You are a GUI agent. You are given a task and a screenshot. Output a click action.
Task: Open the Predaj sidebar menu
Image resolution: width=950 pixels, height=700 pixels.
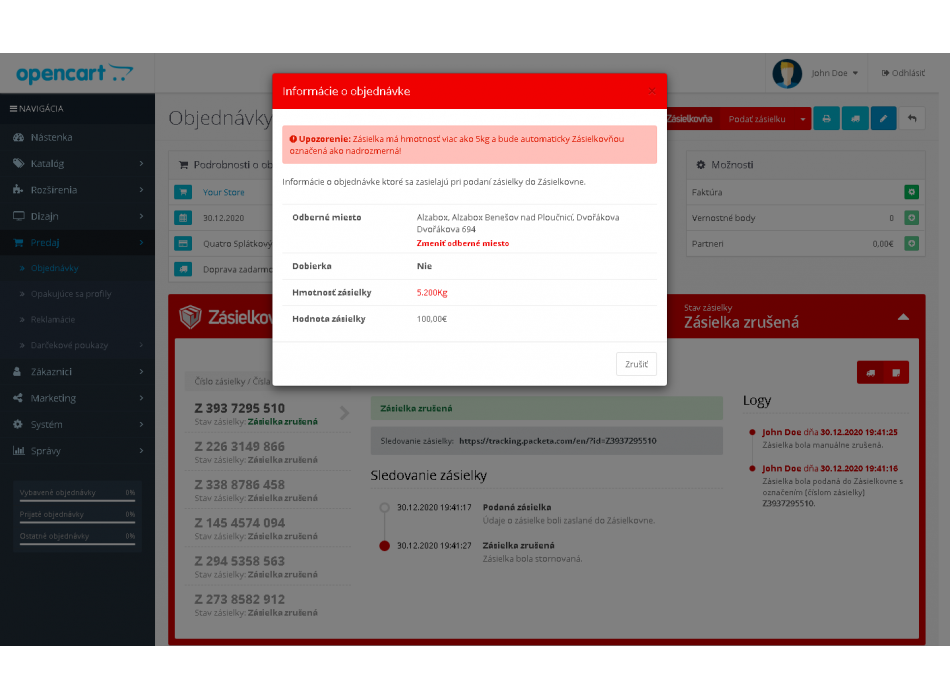pyautogui.click(x=78, y=242)
